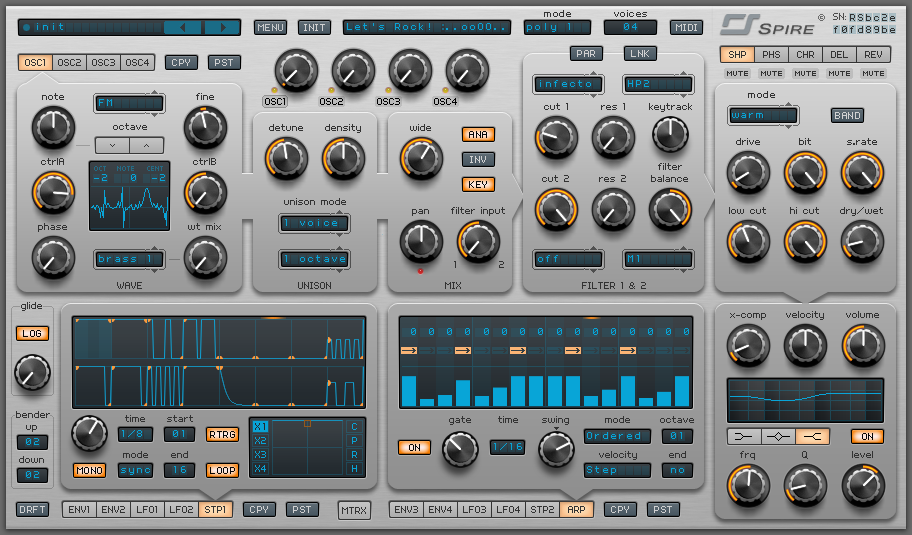Open the HP2 filter mode dropdown
Screen dimensions: 912x535
[658, 84]
